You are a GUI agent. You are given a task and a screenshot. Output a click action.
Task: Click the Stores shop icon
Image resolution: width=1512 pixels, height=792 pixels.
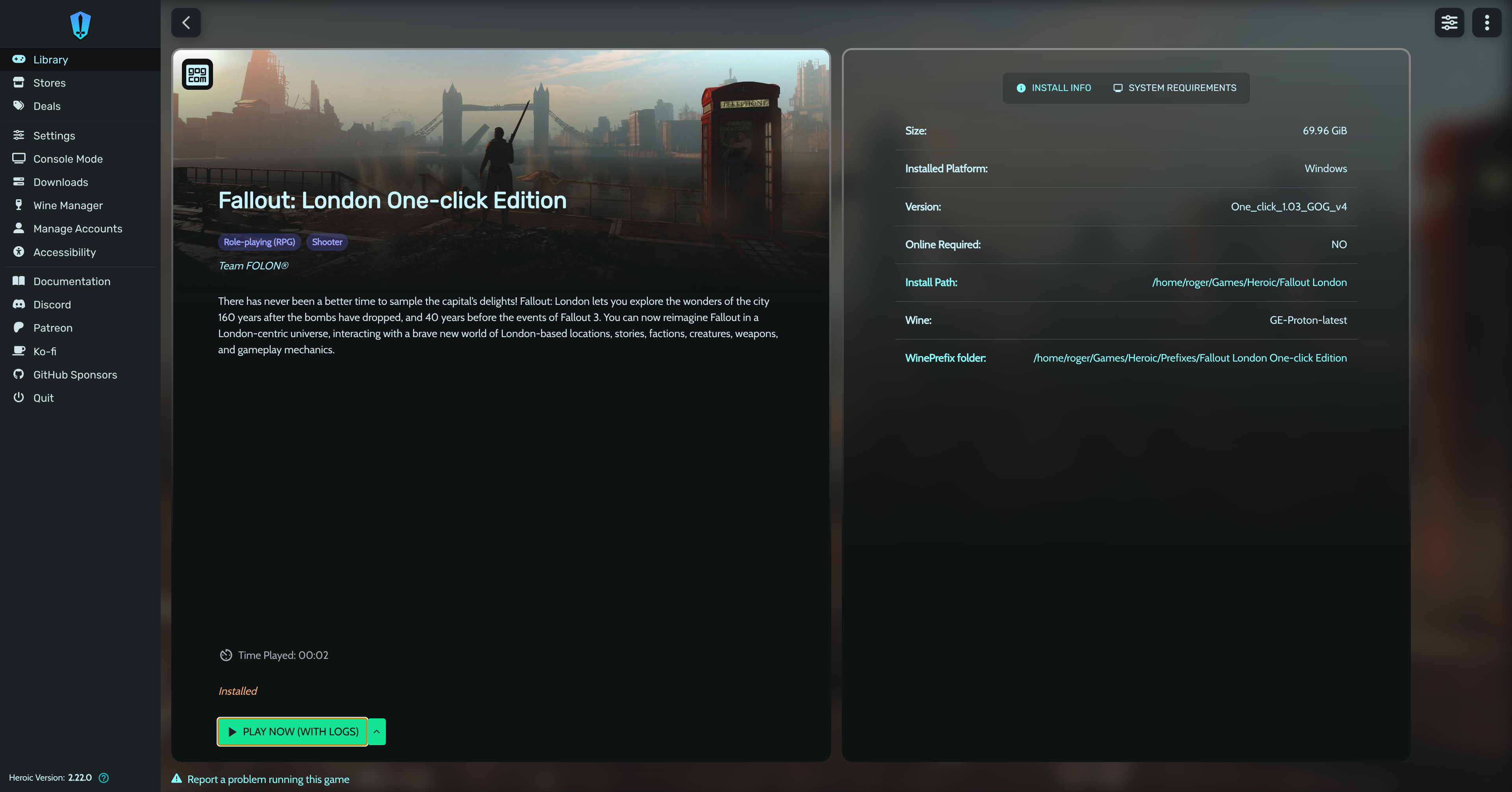tap(19, 82)
